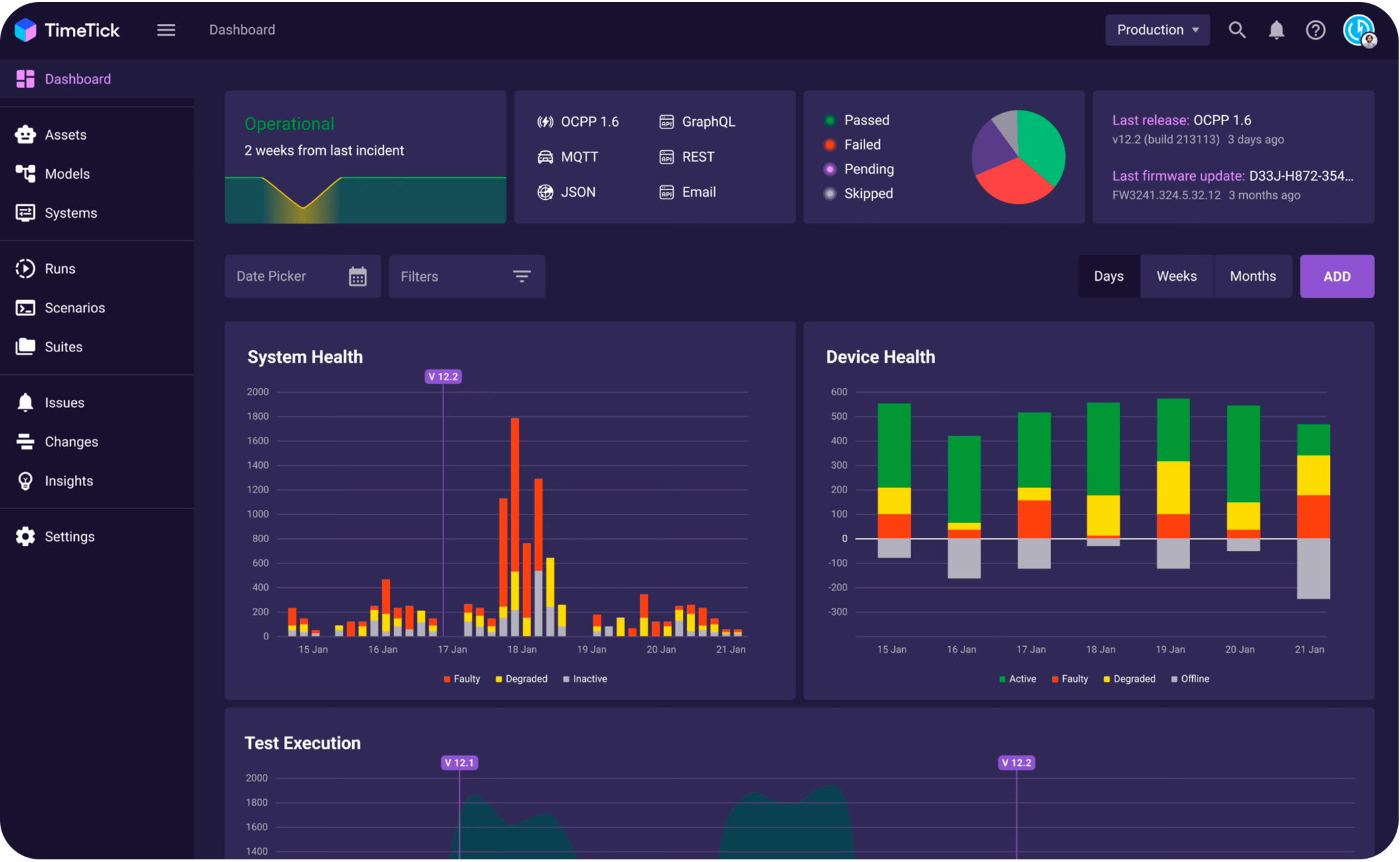The width and height of the screenshot is (1400, 862).
Task: Click the Changes icon in sidebar
Action: coord(25,442)
